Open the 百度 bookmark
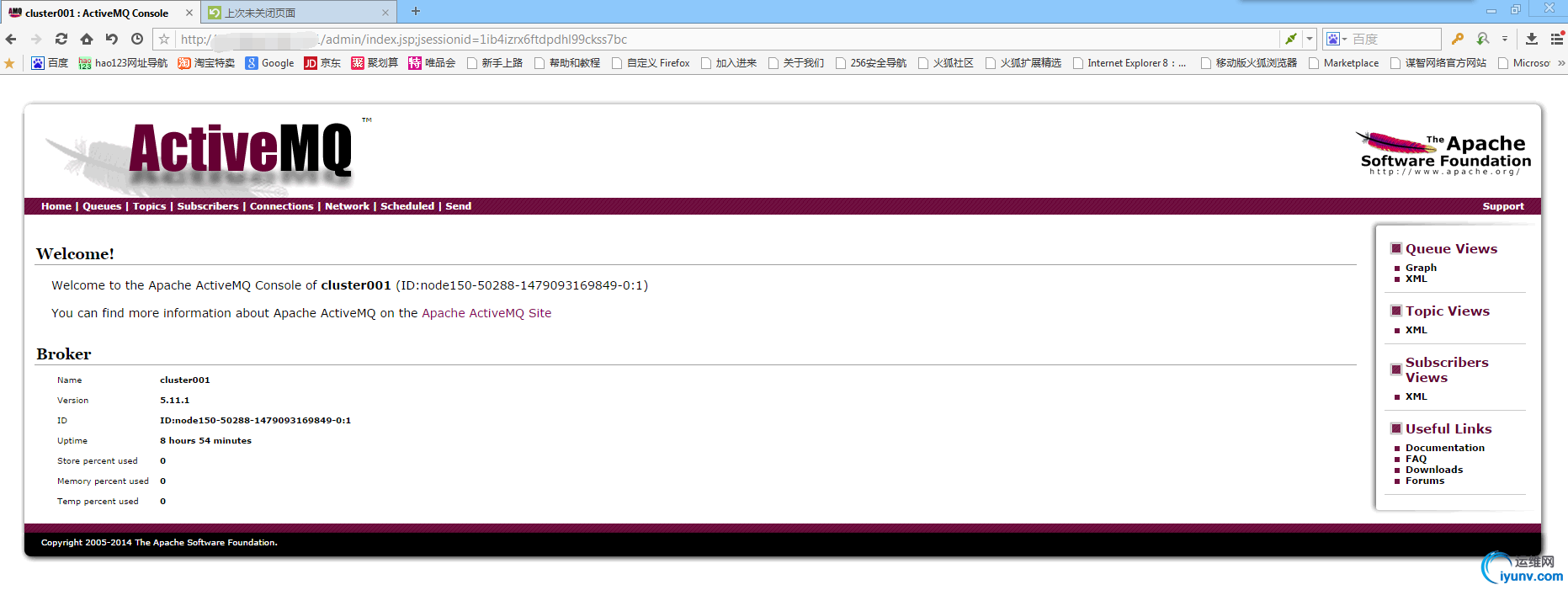Image resolution: width=1568 pixels, height=590 pixels. (x=50, y=63)
